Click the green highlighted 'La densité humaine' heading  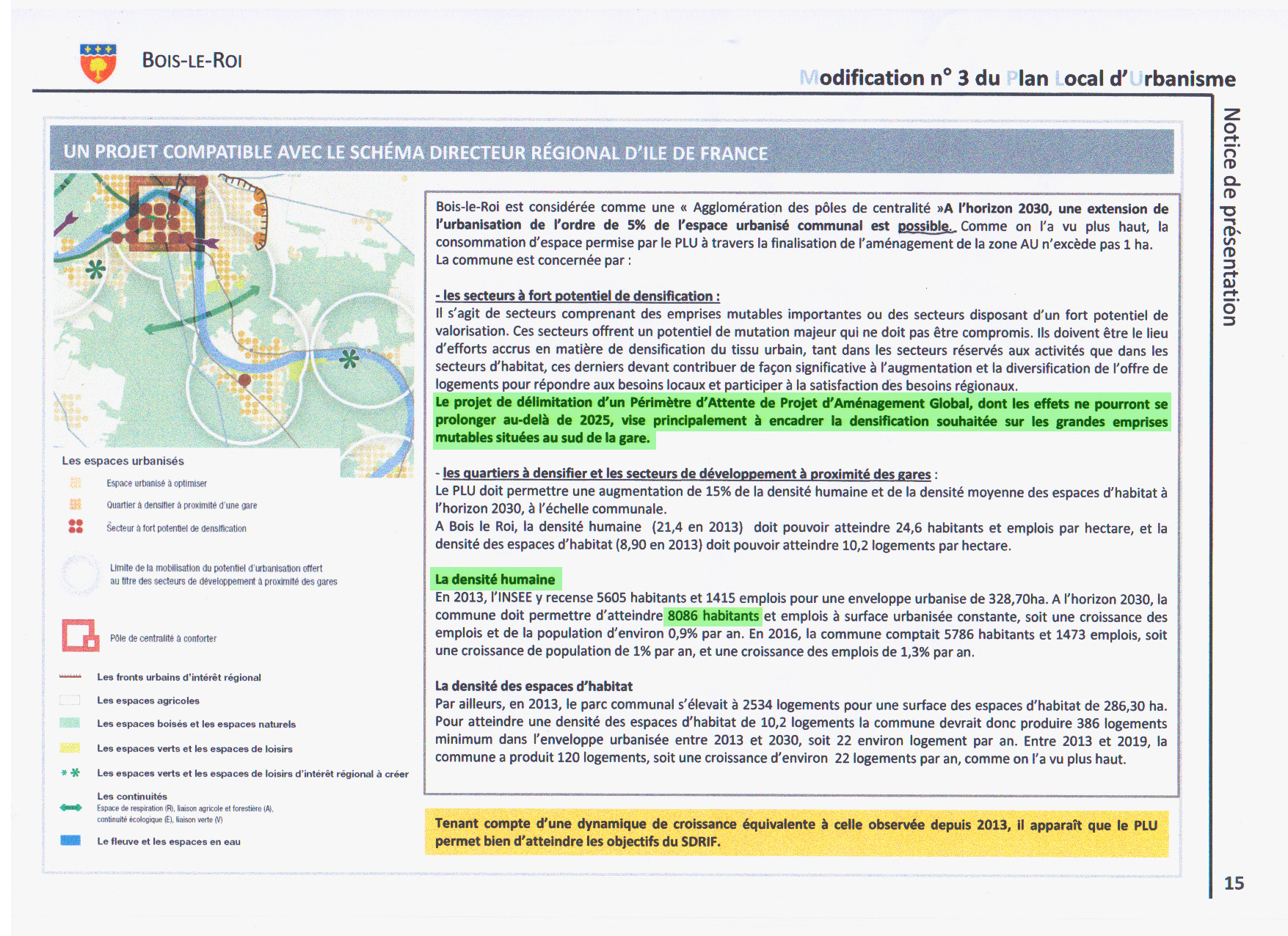495,579
